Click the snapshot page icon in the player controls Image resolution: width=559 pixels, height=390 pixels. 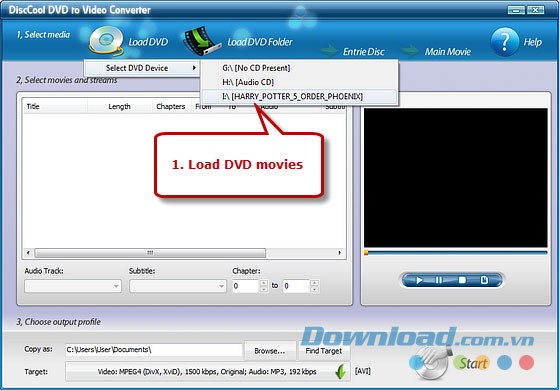pos(484,280)
